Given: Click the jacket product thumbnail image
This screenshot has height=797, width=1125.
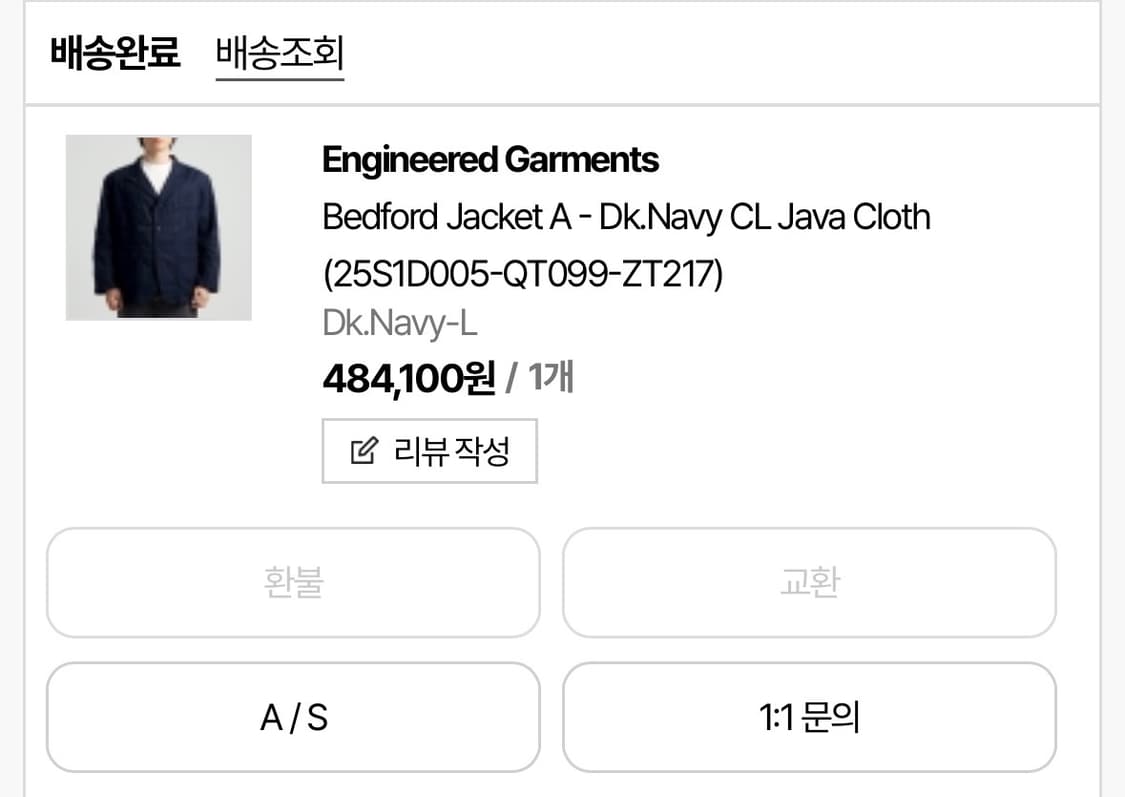Looking at the screenshot, I should tap(158, 227).
